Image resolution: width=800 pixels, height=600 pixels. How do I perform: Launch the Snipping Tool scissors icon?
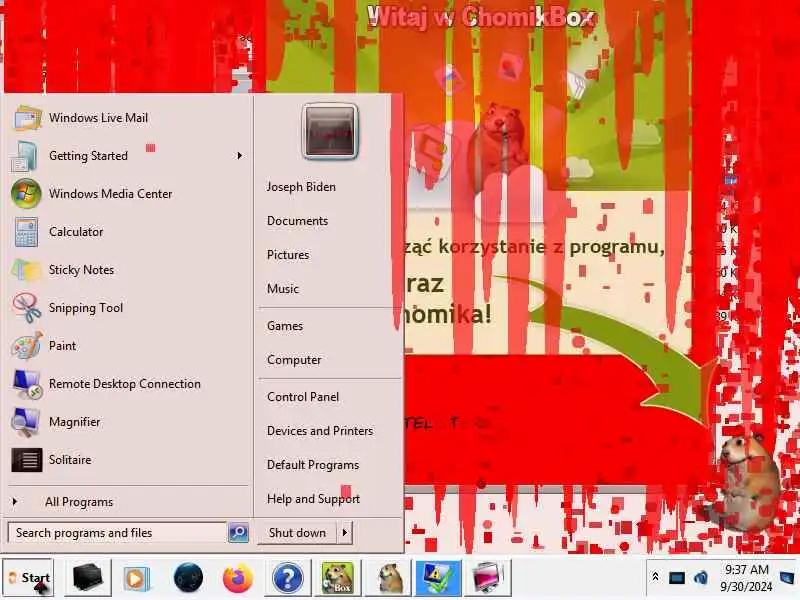click(27, 308)
